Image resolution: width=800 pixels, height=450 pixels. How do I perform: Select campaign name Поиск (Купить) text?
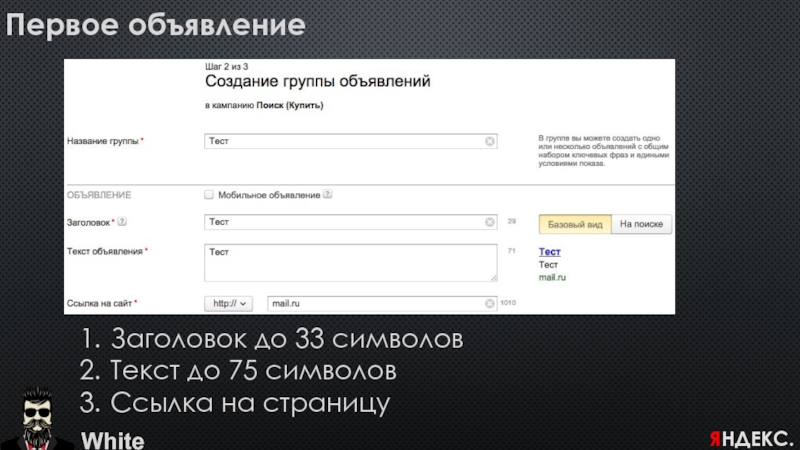(x=290, y=105)
